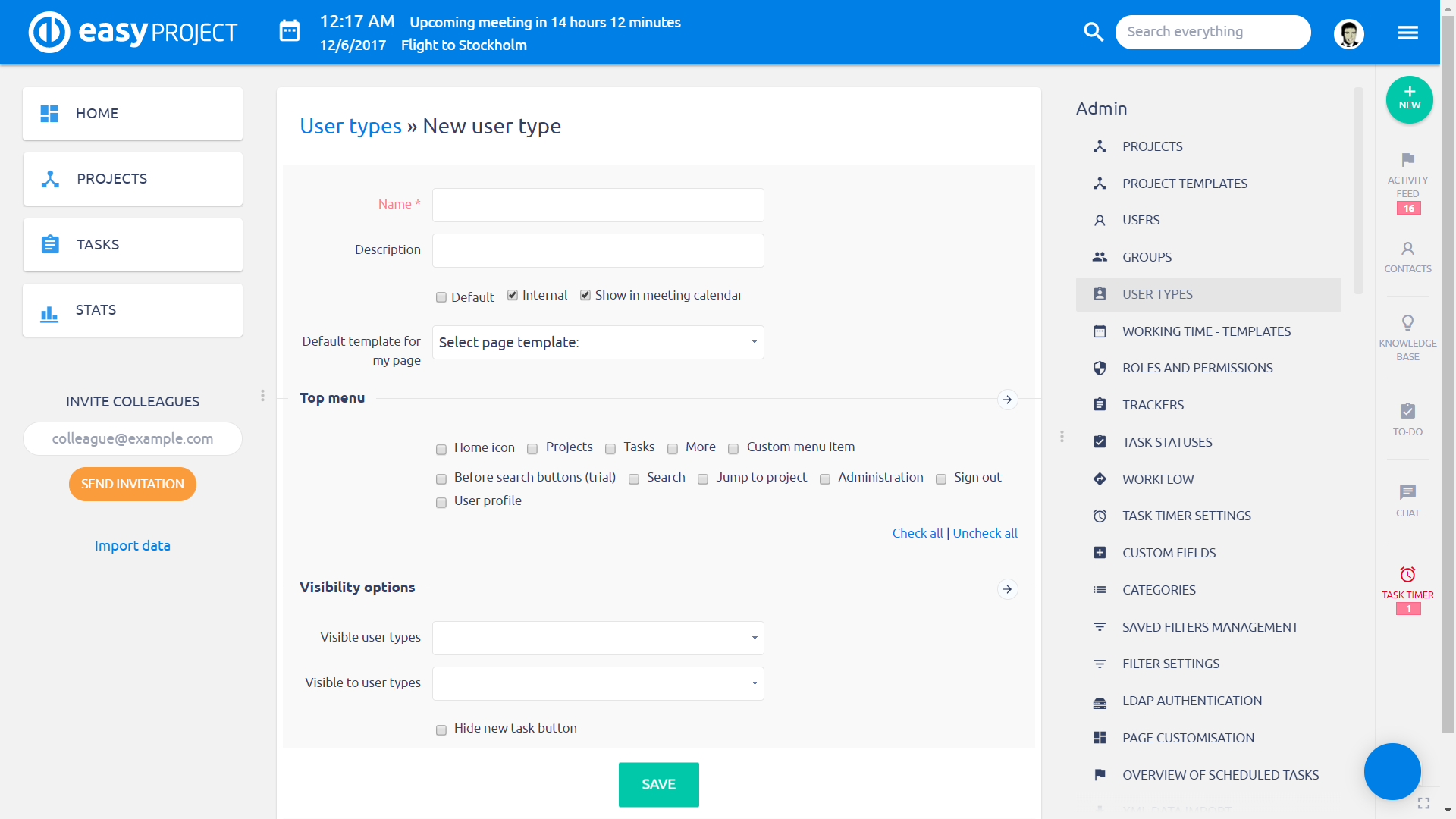
Task: Click the Search everything field
Action: (x=1213, y=32)
